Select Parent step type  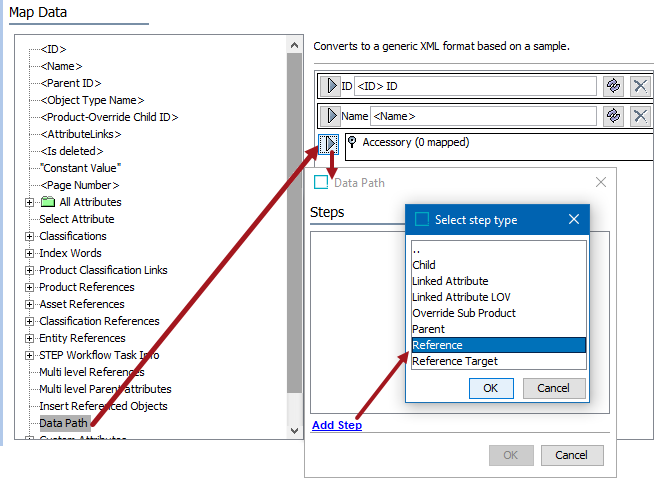498,329
